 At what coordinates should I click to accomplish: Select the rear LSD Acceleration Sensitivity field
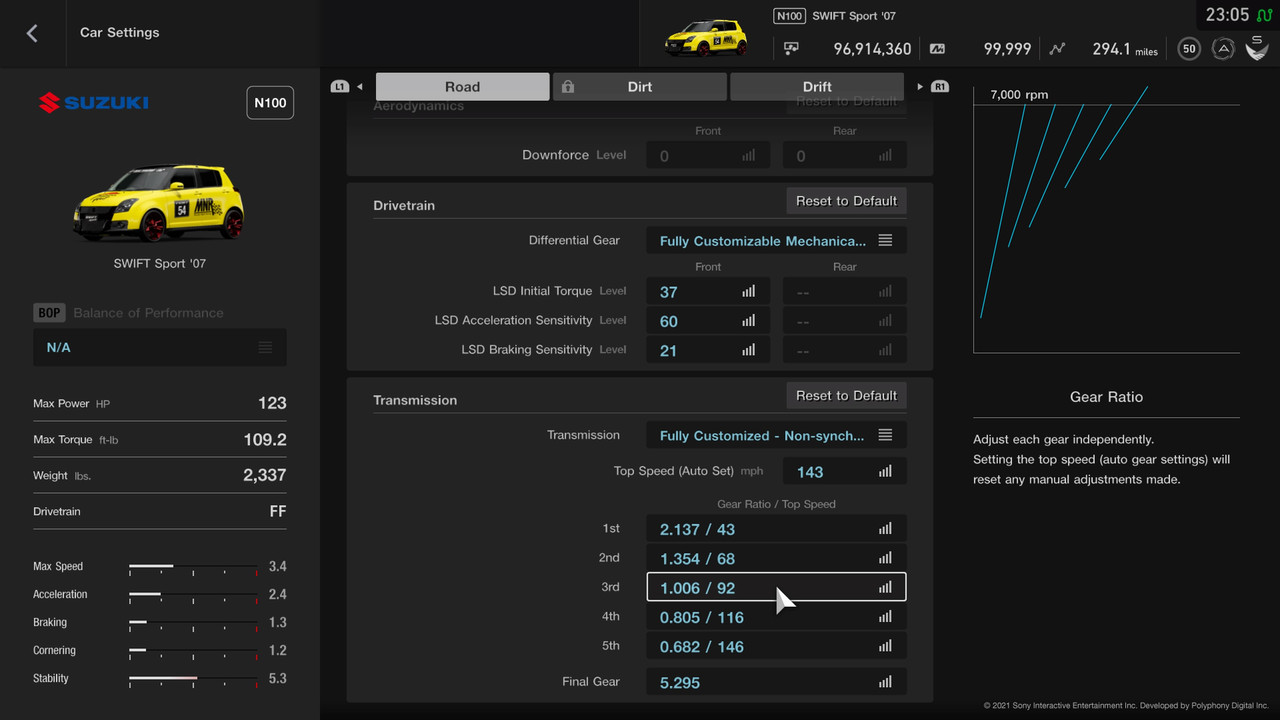845,321
